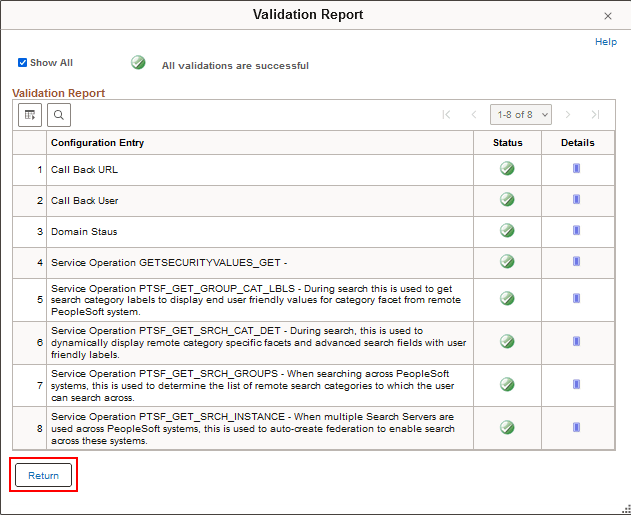Open the 1-8 of 8 rows dropdown
The width and height of the screenshot is (631, 515).
coord(521,115)
